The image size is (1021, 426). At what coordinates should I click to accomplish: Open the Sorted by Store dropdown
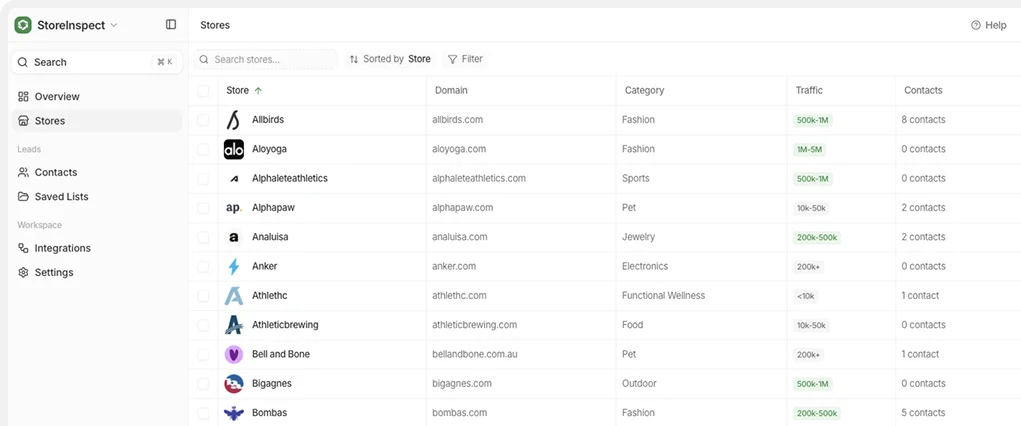390,59
